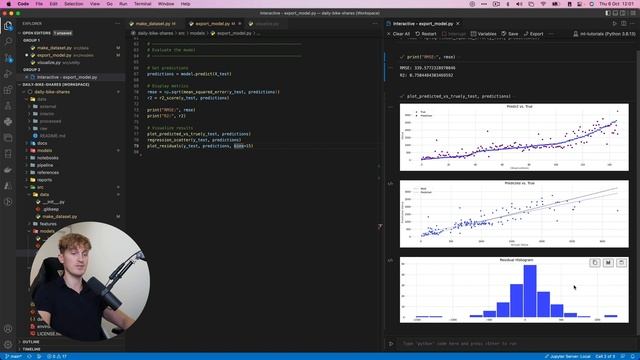Save the interactive window output
640x360 pixels.
[510, 34]
